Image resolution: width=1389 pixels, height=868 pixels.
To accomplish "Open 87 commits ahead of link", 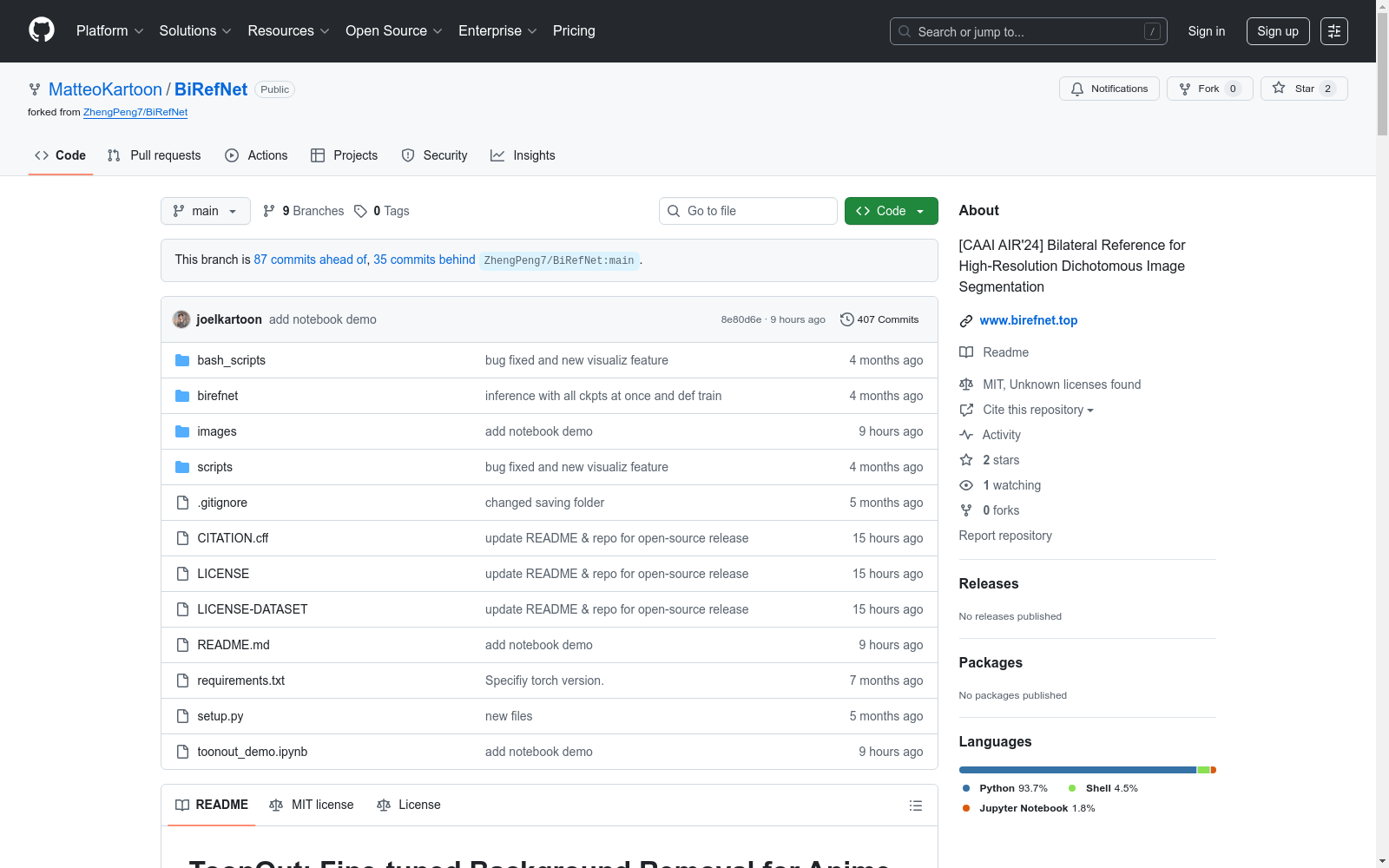I will pos(310,260).
